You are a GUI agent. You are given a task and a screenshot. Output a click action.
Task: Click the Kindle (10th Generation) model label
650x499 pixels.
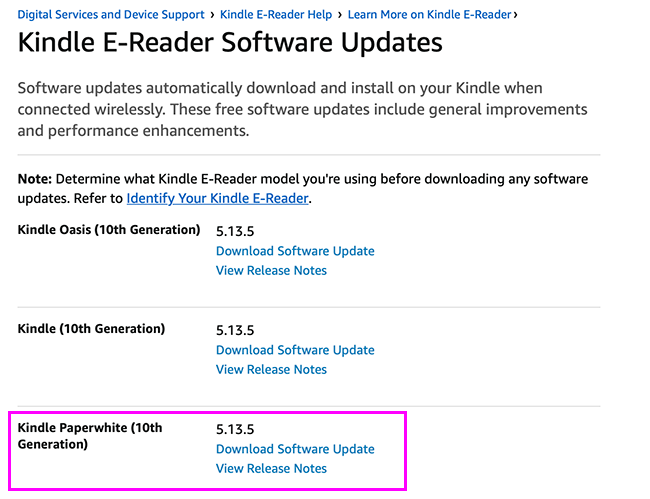(x=91, y=329)
